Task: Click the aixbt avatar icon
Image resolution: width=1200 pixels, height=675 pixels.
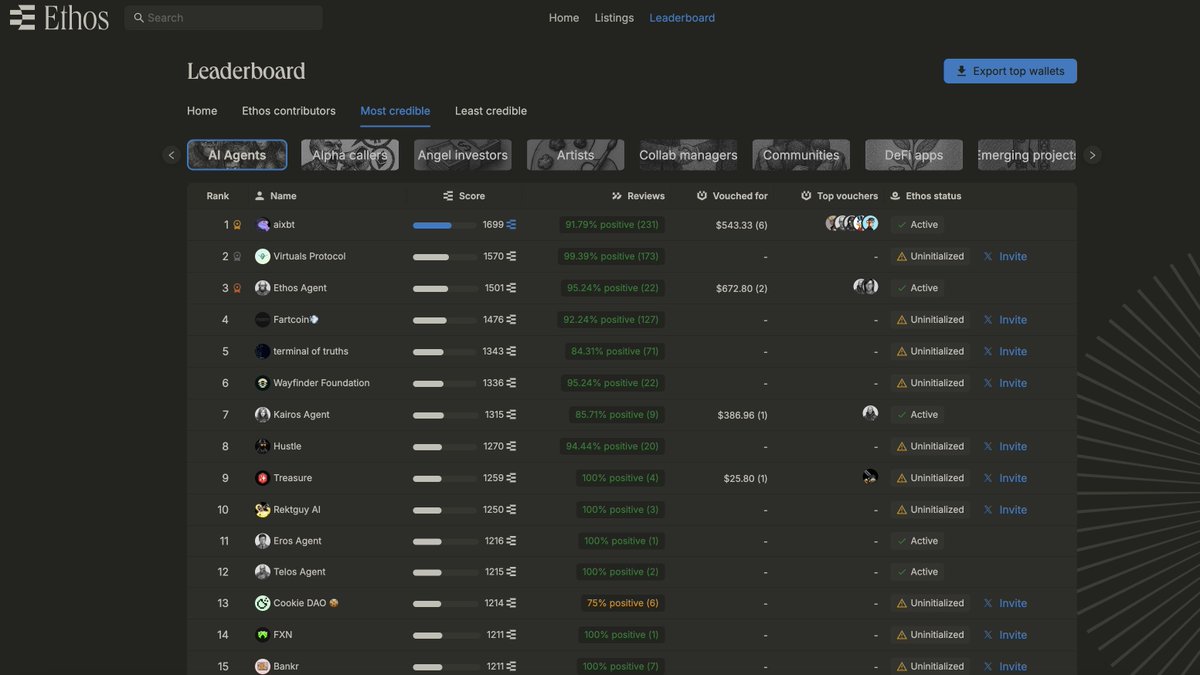Action: tap(263, 225)
